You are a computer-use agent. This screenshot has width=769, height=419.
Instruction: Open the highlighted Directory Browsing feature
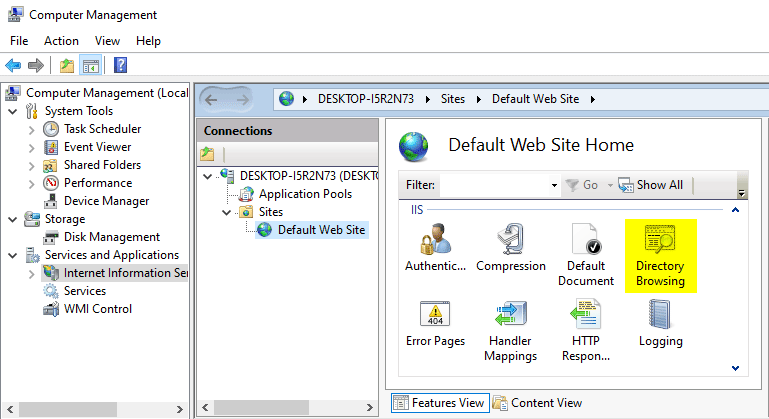pyautogui.click(x=660, y=255)
